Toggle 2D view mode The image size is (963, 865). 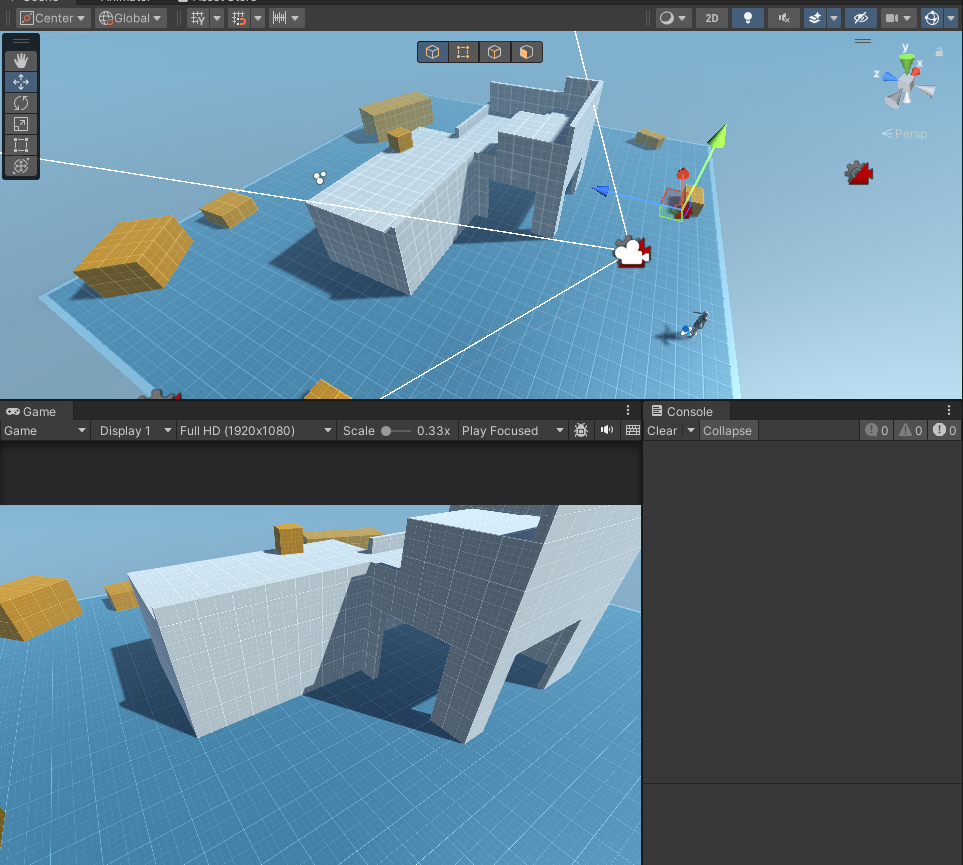712,18
